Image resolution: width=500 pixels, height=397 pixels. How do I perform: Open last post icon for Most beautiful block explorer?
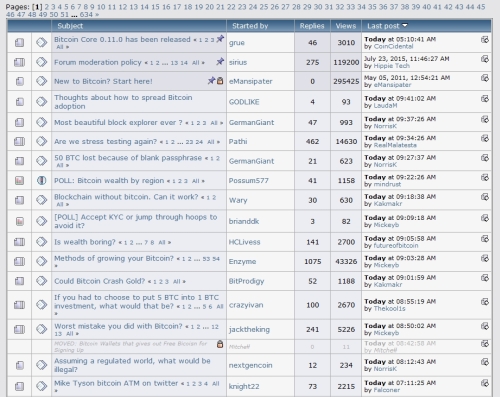[485, 119]
